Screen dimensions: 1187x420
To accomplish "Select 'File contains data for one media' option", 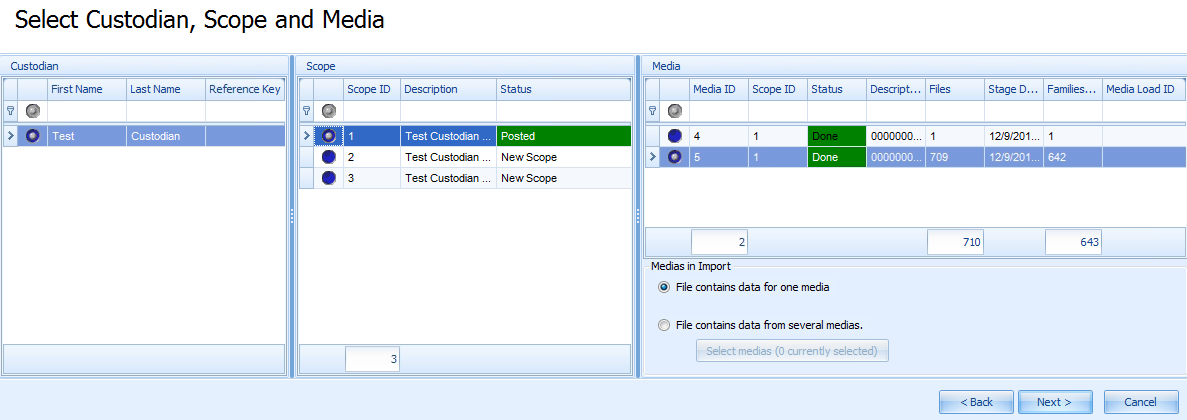I will (x=664, y=288).
